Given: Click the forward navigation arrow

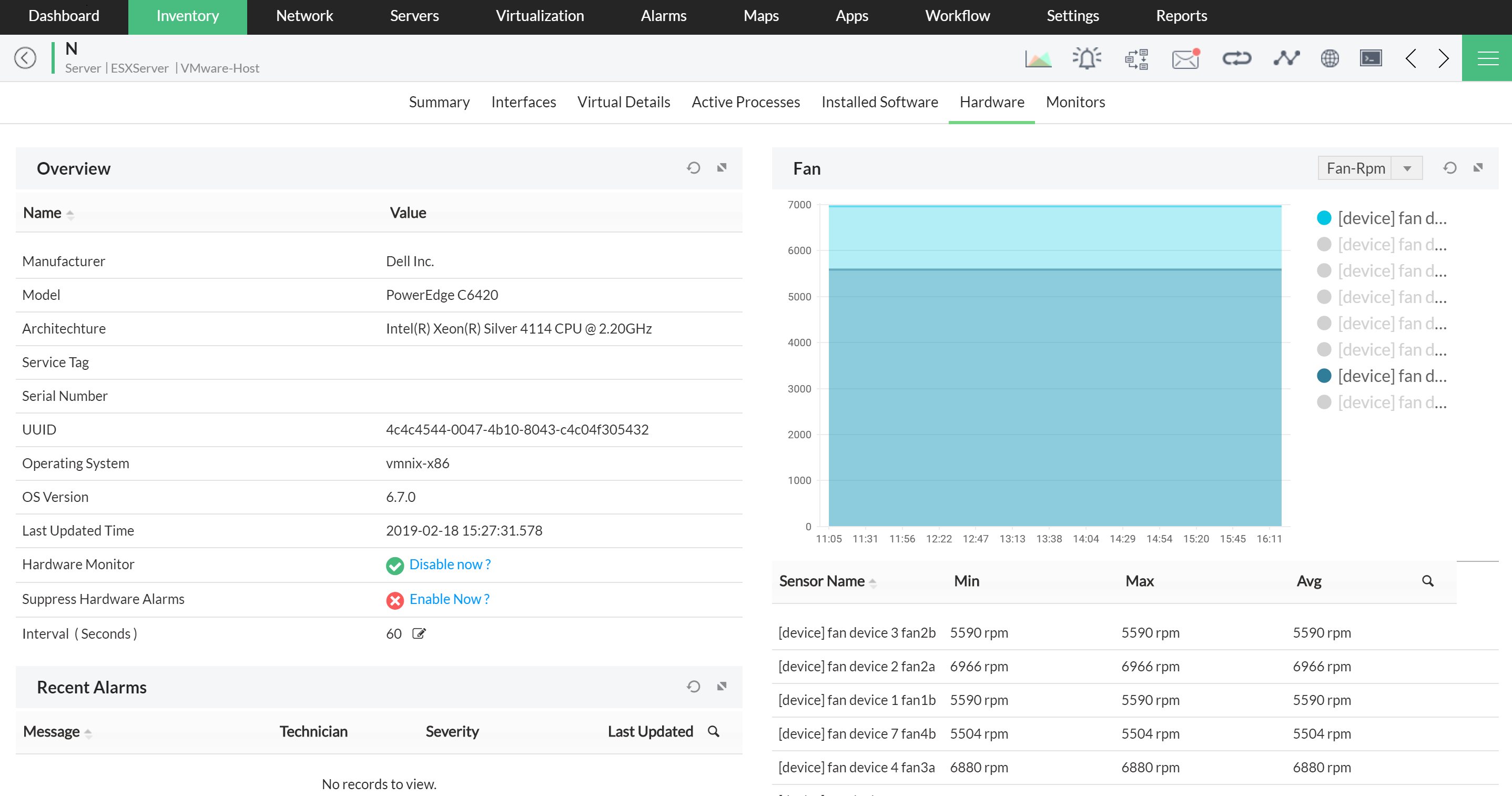Looking at the screenshot, I should [x=1444, y=57].
